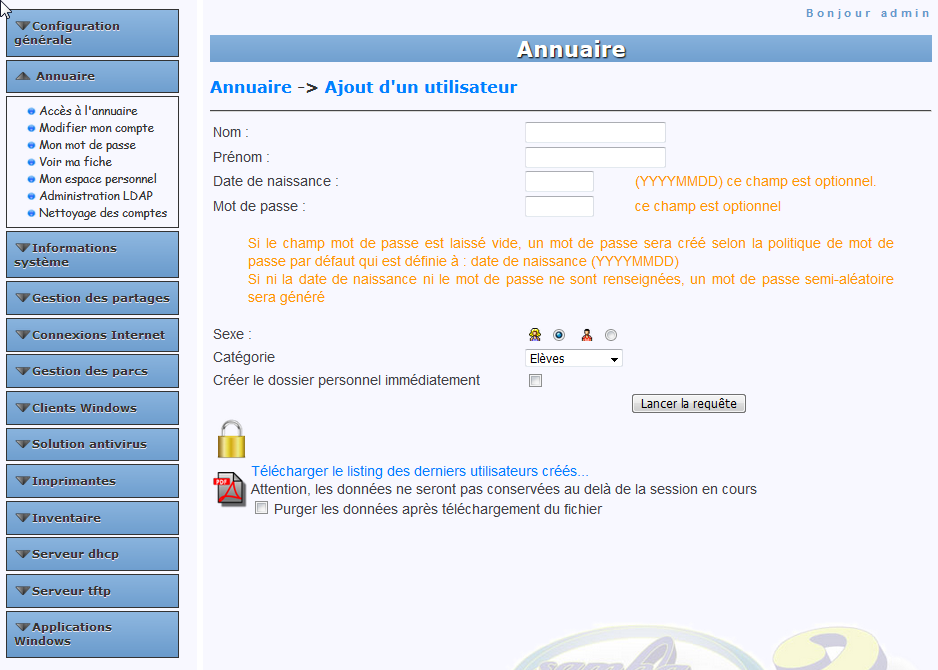The image size is (938, 670).
Task: Open the PDF file icon
Action: click(x=230, y=489)
